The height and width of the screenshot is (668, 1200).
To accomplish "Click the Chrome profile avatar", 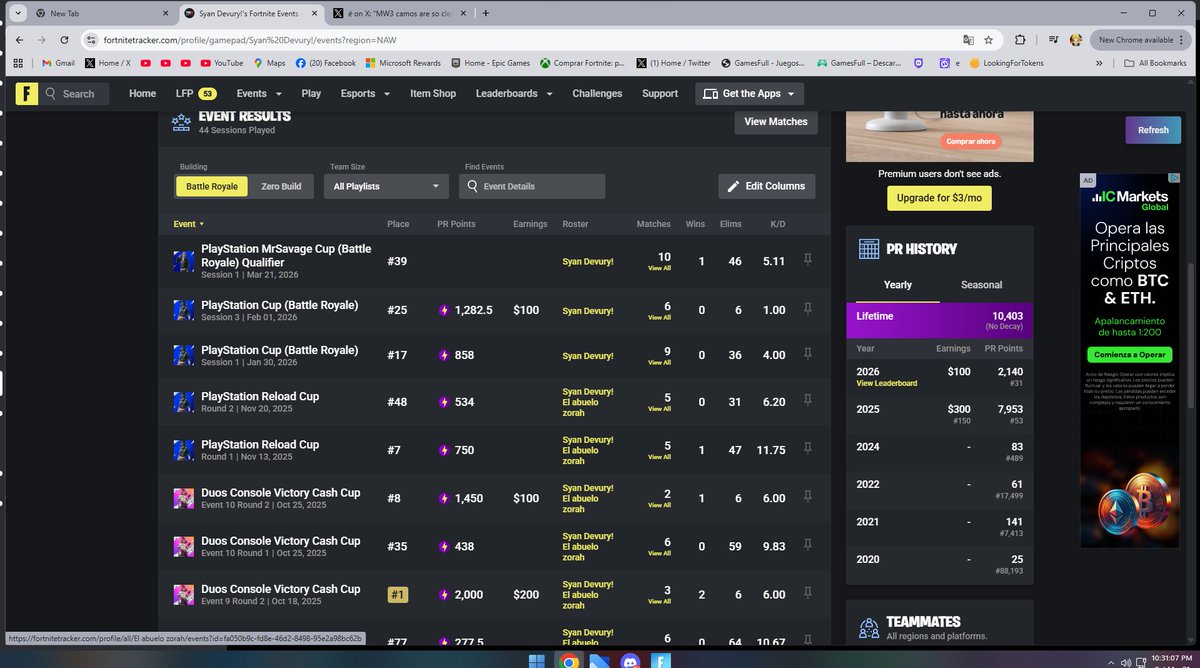I will point(1076,40).
